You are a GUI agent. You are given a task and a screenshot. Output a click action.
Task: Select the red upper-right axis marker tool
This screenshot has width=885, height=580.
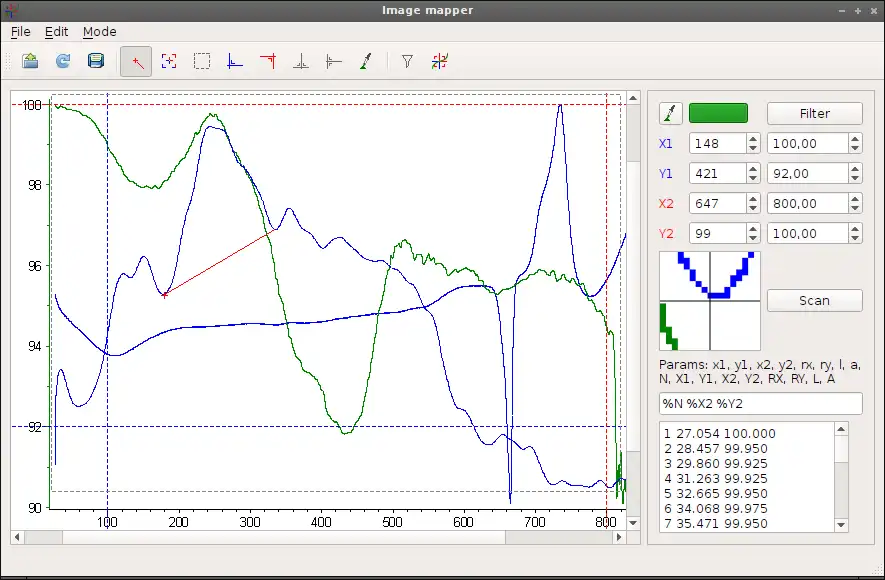(x=268, y=61)
